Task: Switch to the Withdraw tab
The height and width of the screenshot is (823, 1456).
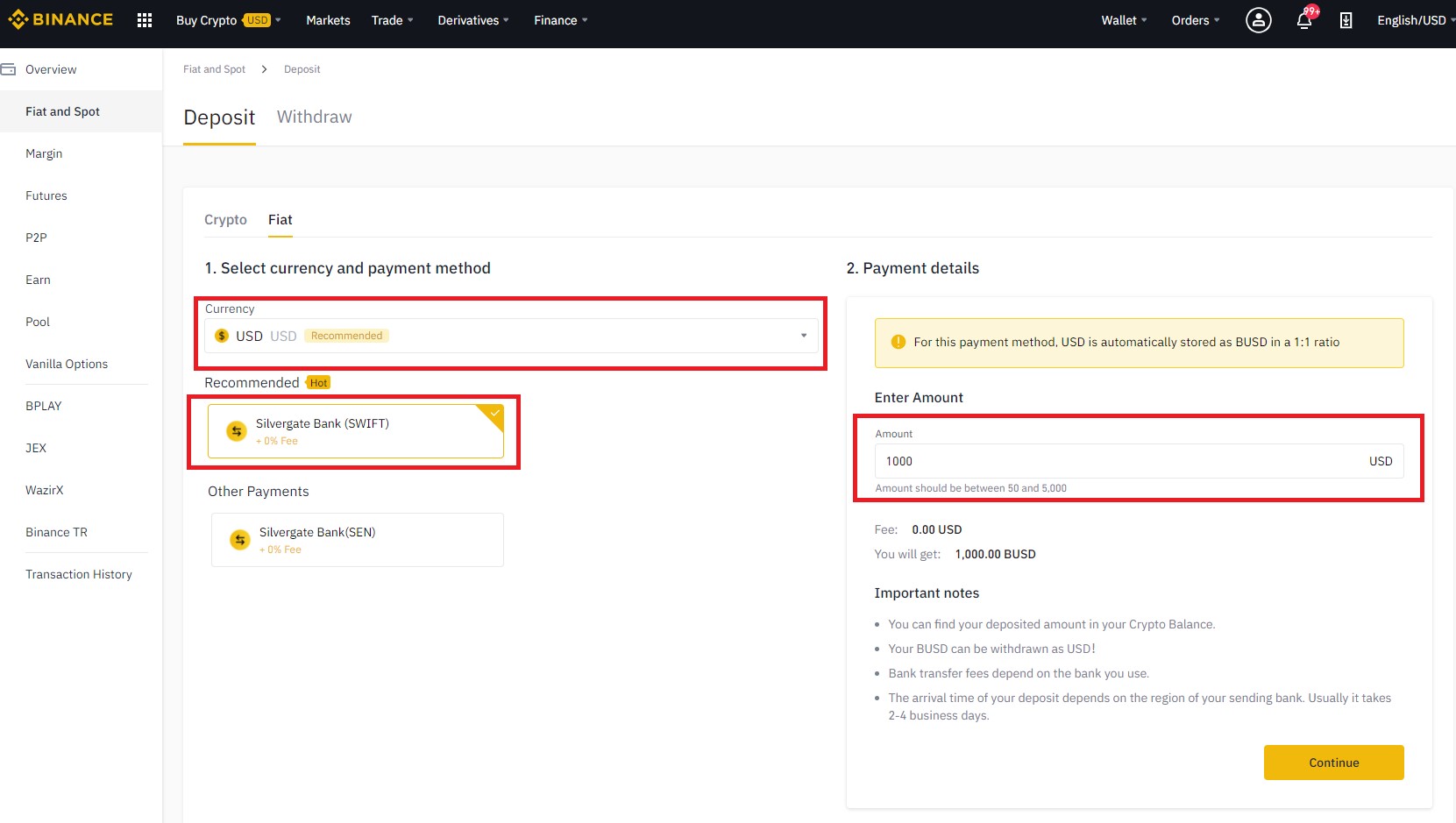Action: pos(314,117)
